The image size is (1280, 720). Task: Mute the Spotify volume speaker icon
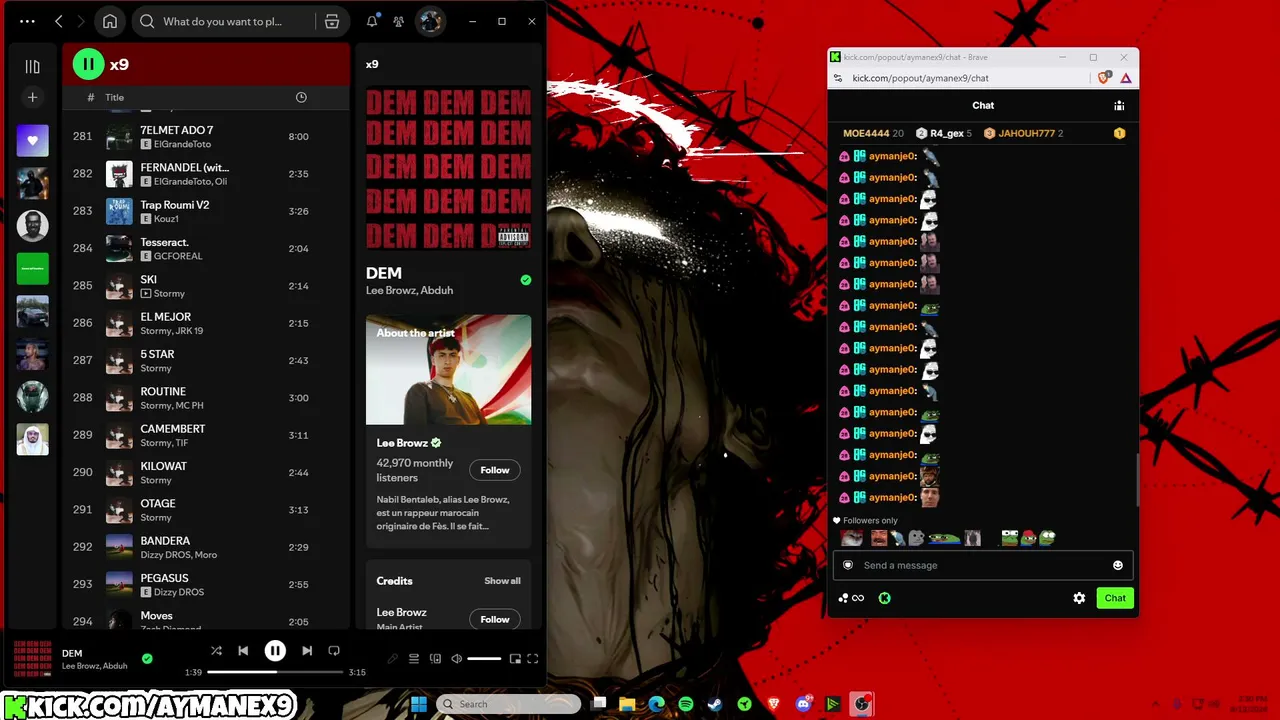(x=457, y=659)
